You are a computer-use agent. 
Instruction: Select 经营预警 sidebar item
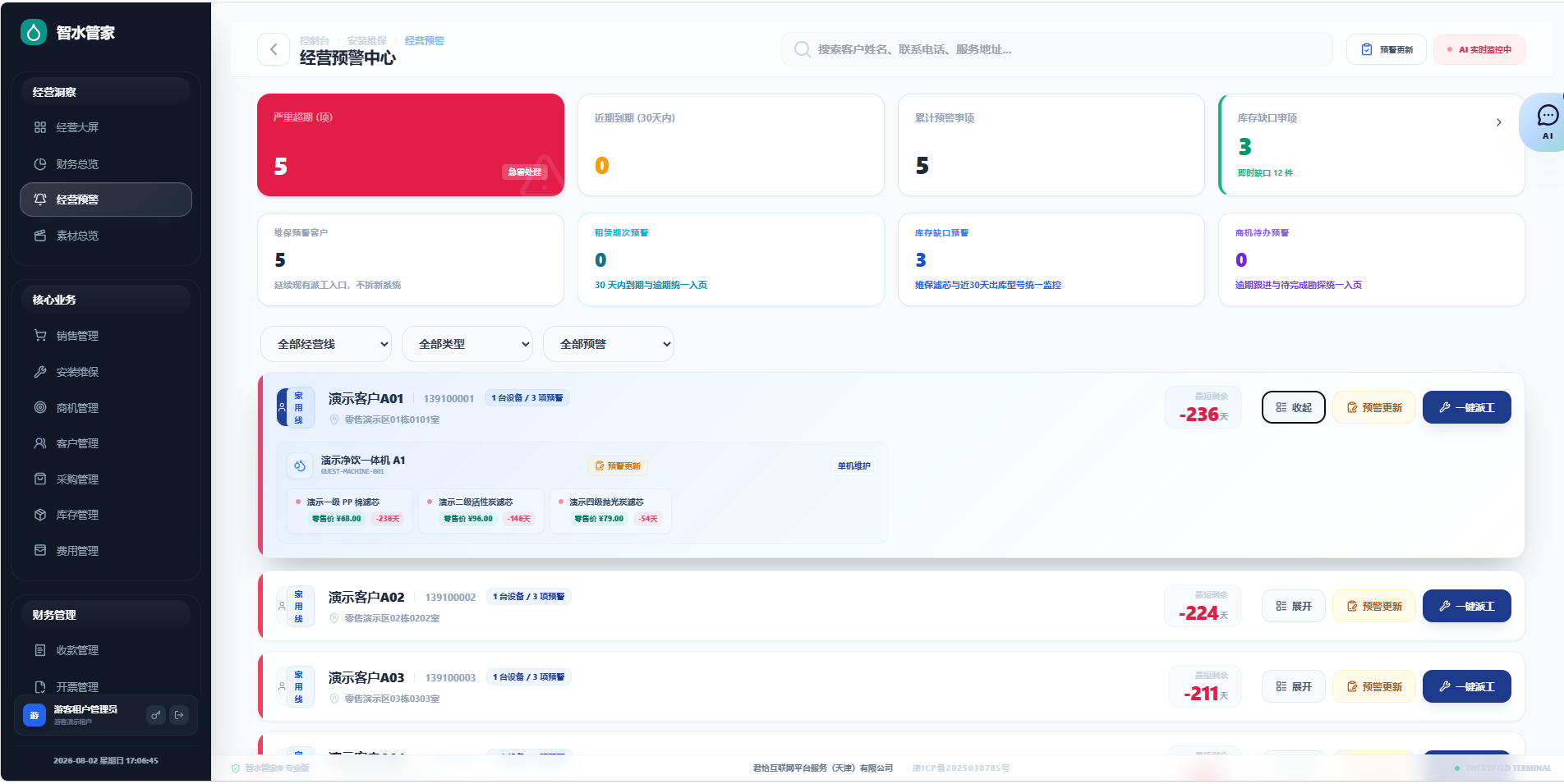[x=106, y=199]
